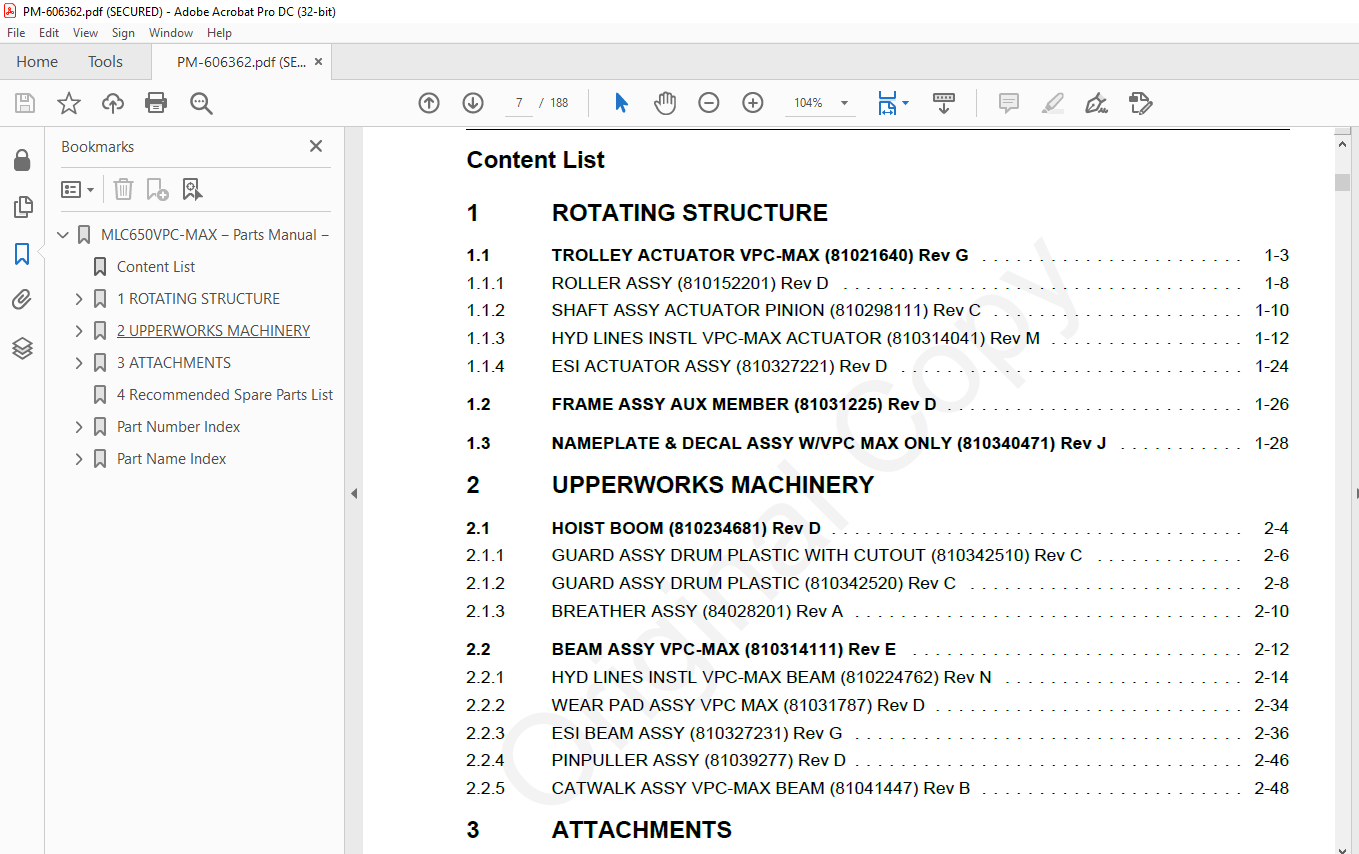This screenshot has height=854, width=1359.
Task: Open the Window menu
Action: [171, 33]
